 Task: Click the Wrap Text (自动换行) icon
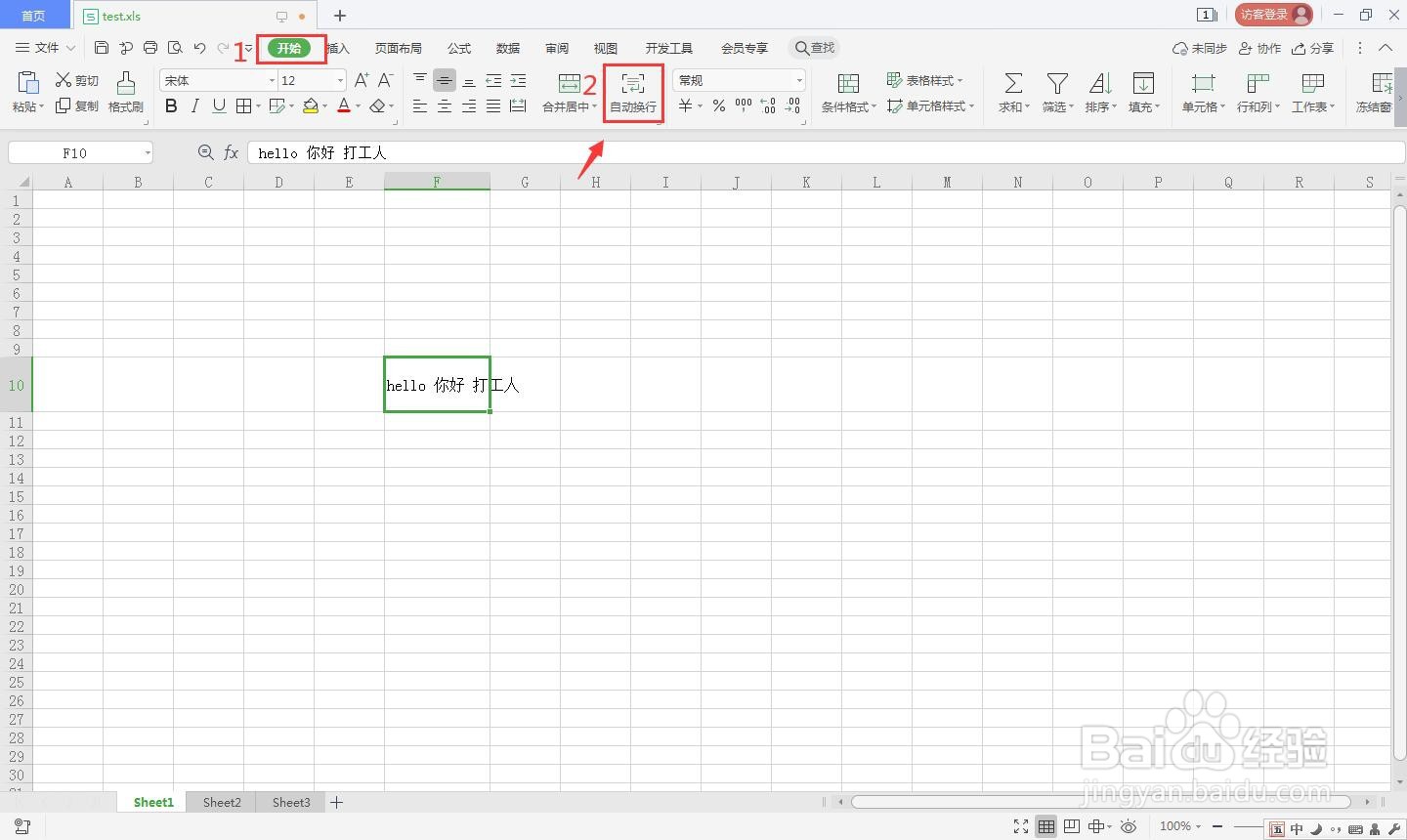[x=633, y=84]
